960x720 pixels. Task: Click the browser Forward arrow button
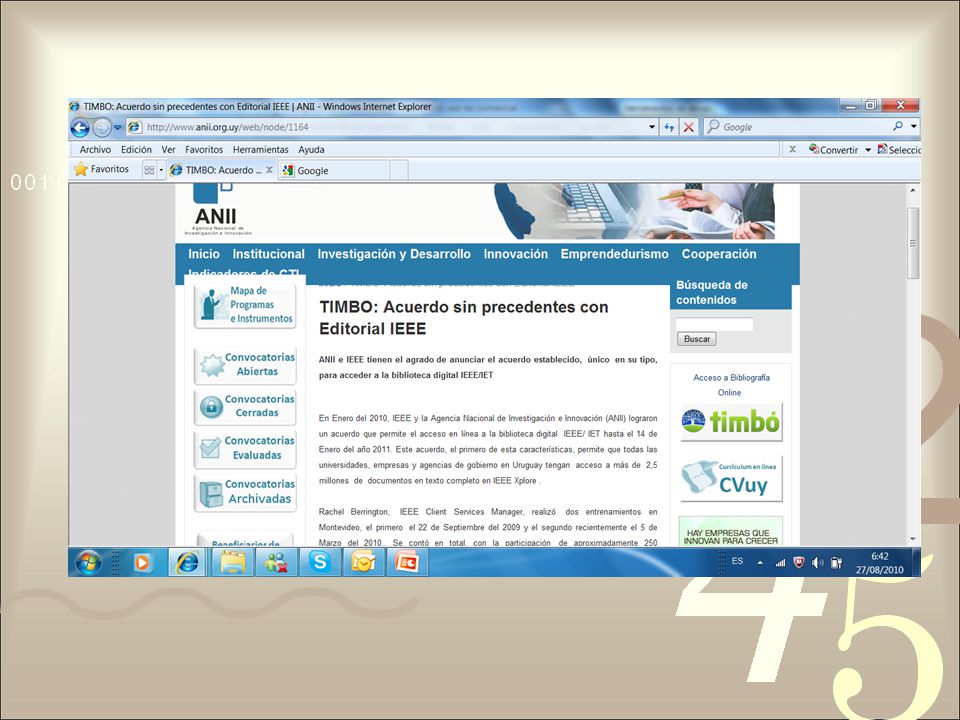point(102,127)
